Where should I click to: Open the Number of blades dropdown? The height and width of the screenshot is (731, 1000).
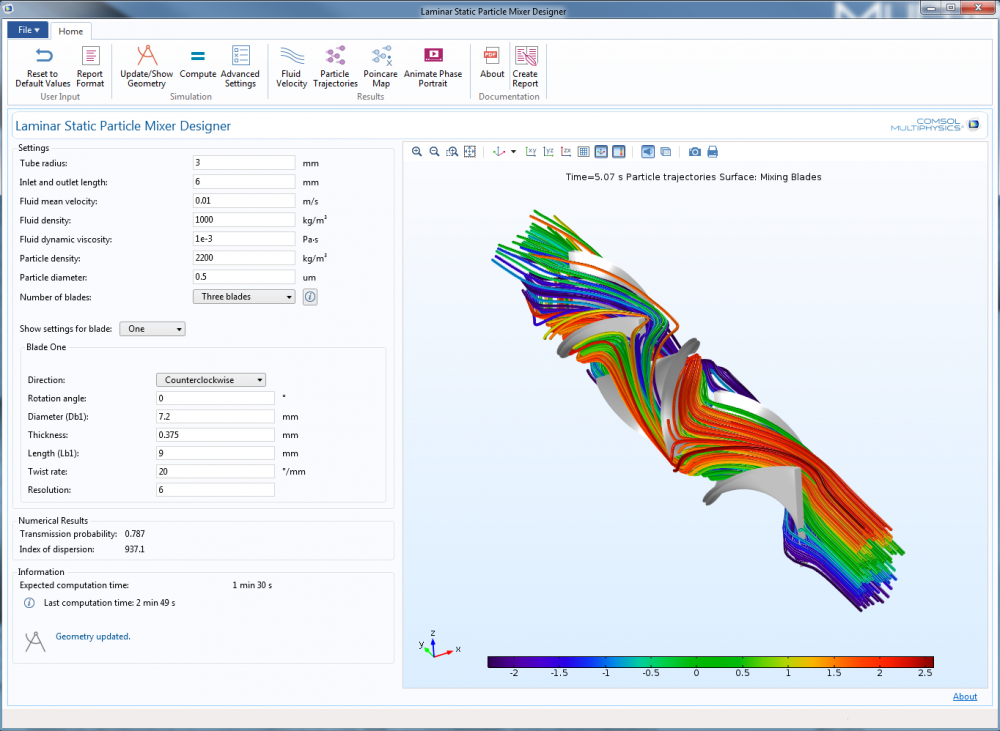244,297
